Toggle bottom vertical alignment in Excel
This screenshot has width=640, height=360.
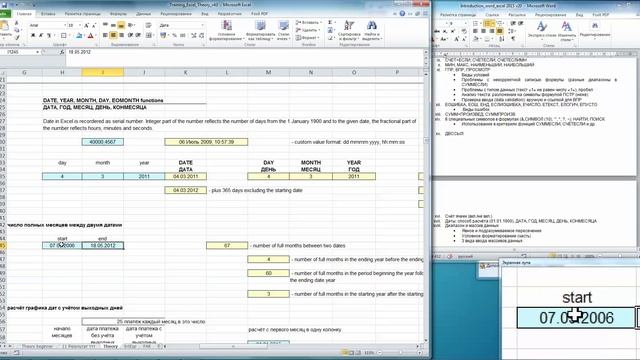[121, 25]
